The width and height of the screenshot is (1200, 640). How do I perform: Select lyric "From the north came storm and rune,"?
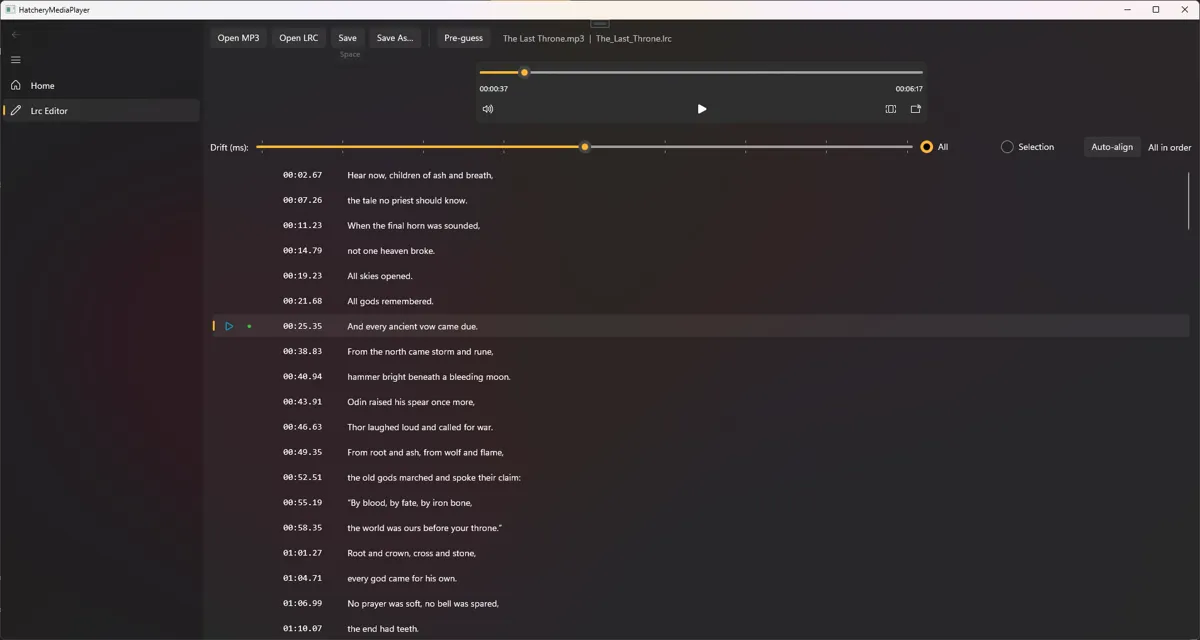420,352
